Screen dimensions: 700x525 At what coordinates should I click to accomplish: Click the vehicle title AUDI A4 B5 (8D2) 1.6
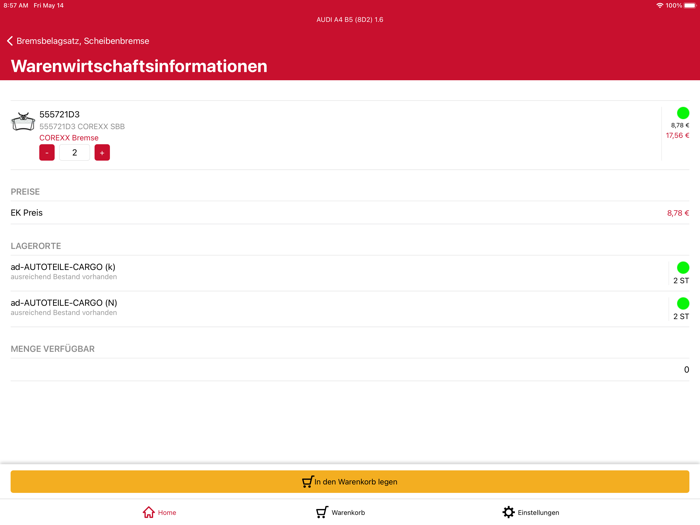click(x=350, y=20)
